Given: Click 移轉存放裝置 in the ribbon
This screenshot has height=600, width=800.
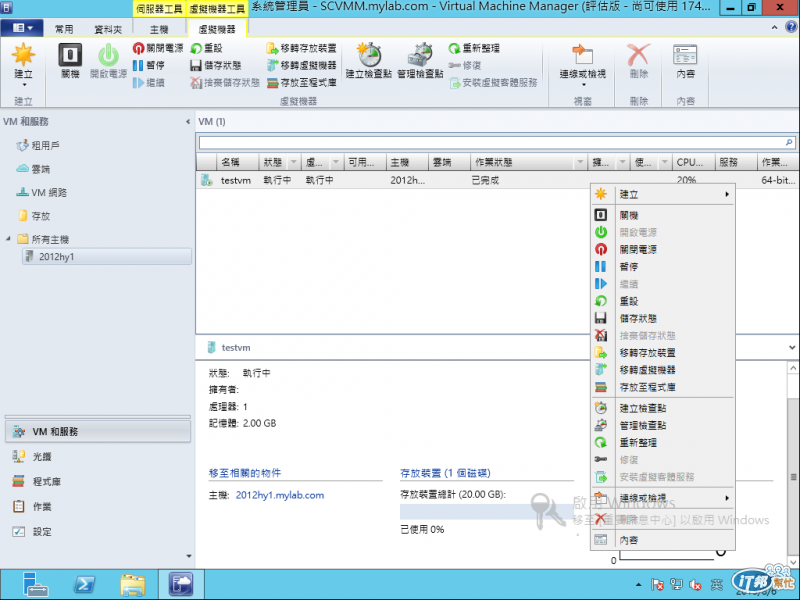Looking at the screenshot, I should pyautogui.click(x=301, y=48).
